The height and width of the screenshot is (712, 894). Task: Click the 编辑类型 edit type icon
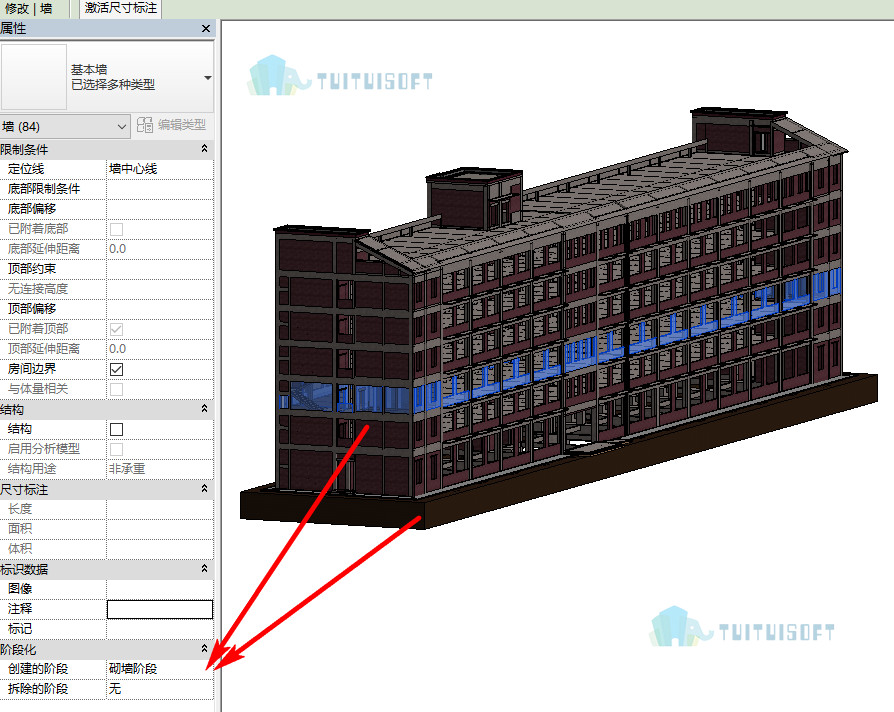(145, 125)
